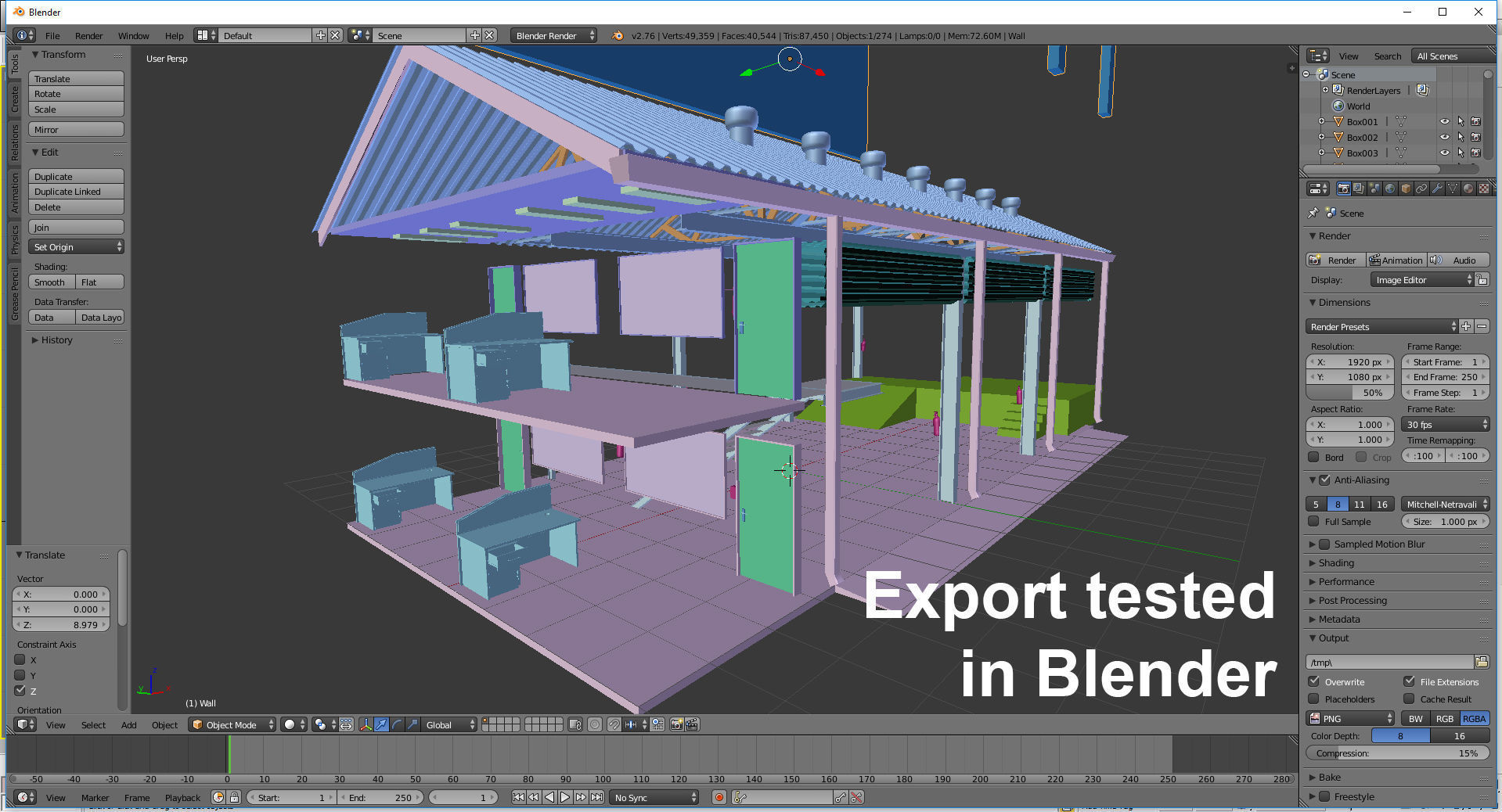Hide Box001 with its eye icon
Viewport: 1502px width, 812px height.
tap(1445, 121)
